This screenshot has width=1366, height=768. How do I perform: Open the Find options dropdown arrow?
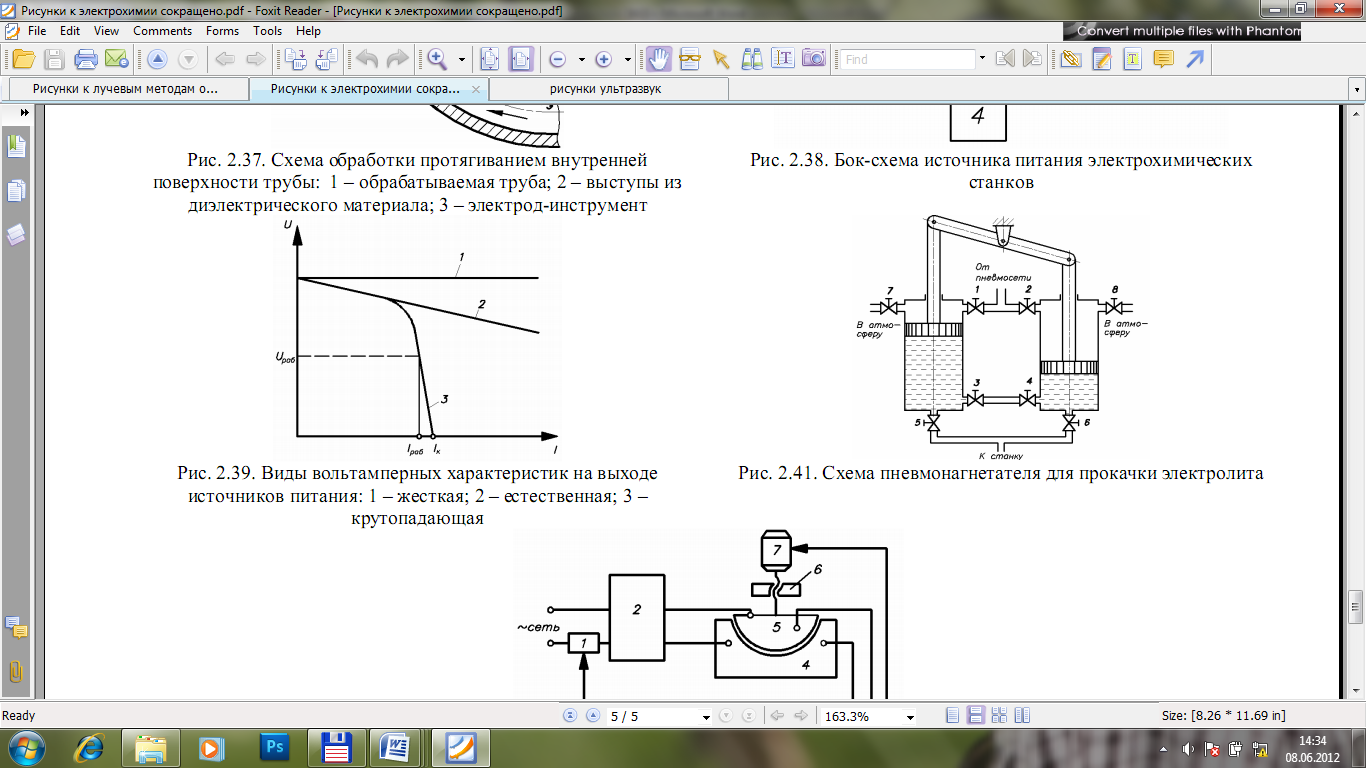click(983, 59)
